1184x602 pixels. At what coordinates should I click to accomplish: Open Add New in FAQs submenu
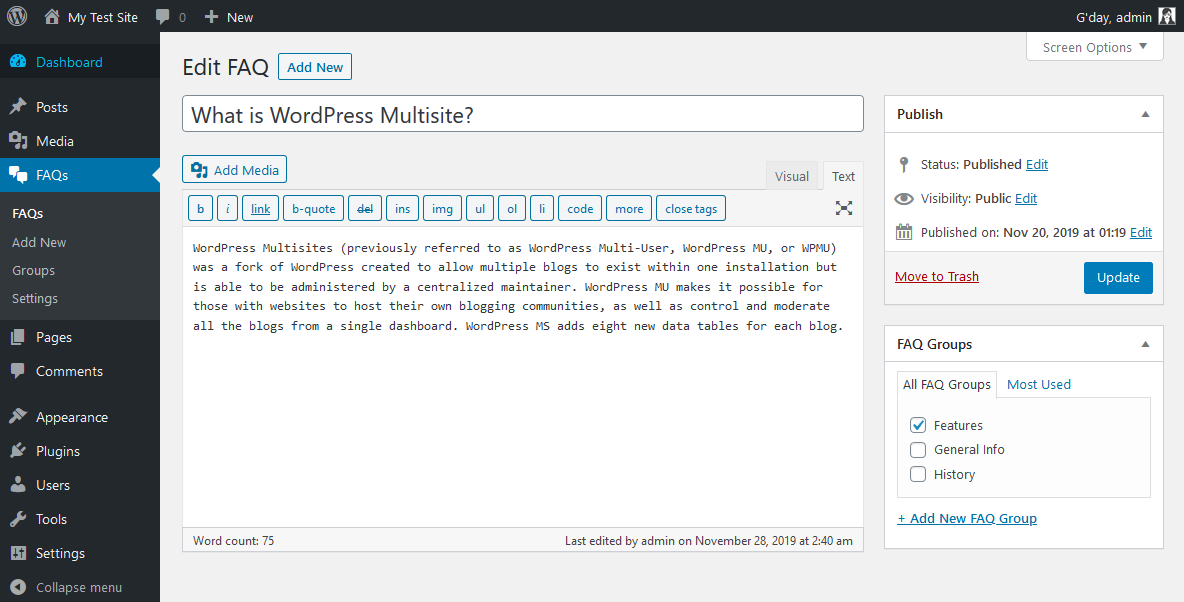tap(39, 242)
